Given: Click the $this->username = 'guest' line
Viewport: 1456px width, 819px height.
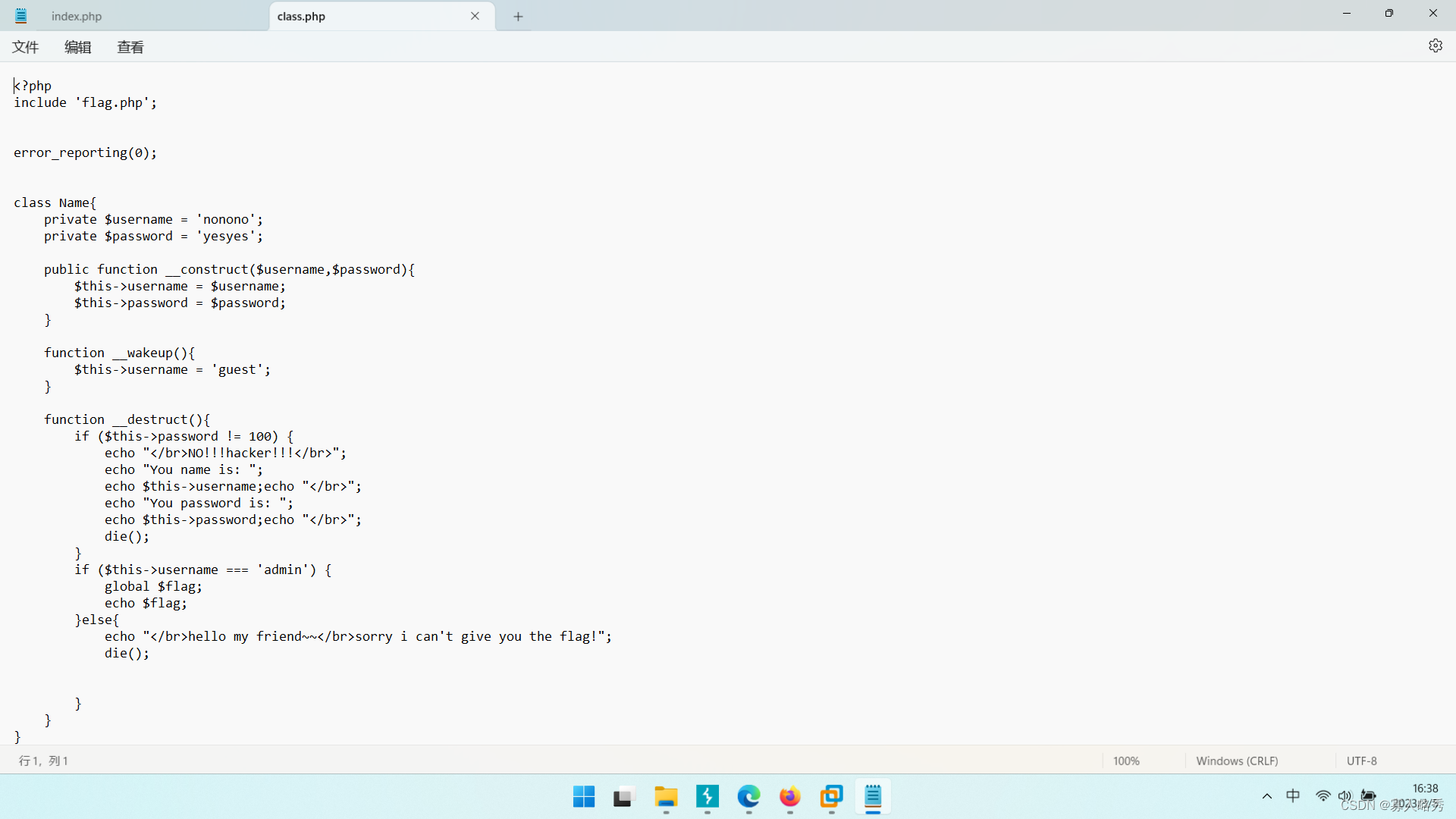Looking at the screenshot, I should [172, 369].
